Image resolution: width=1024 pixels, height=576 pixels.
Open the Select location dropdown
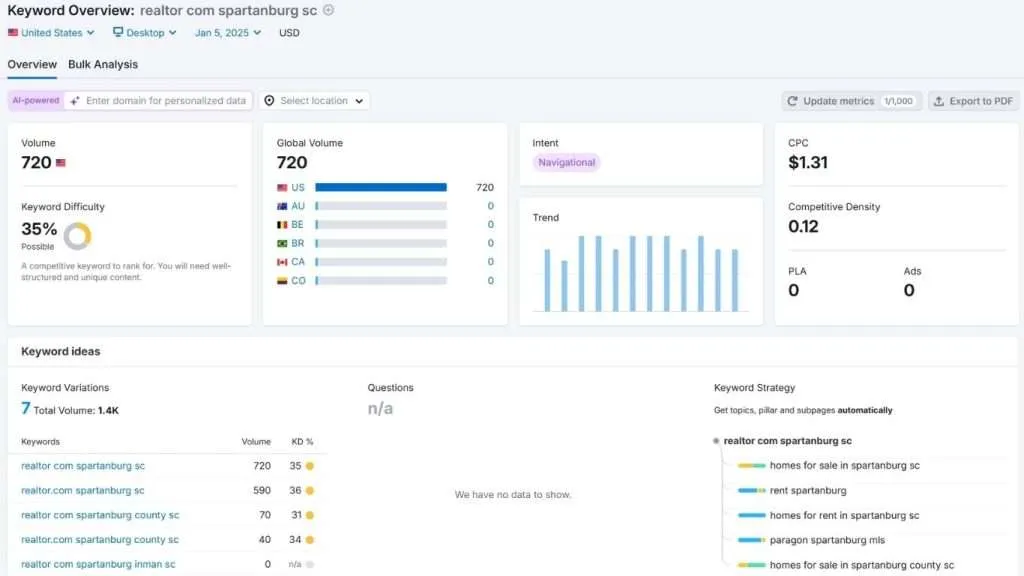314,101
